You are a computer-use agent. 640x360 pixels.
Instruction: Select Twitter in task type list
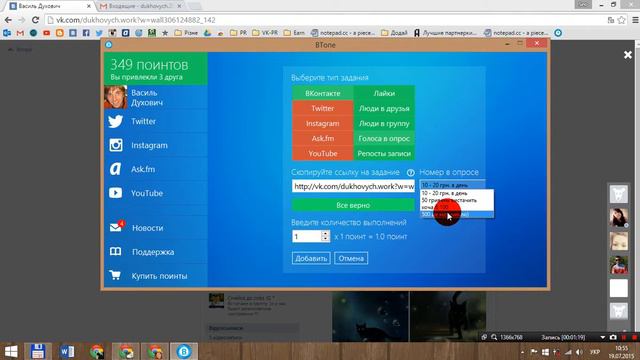[322, 109]
